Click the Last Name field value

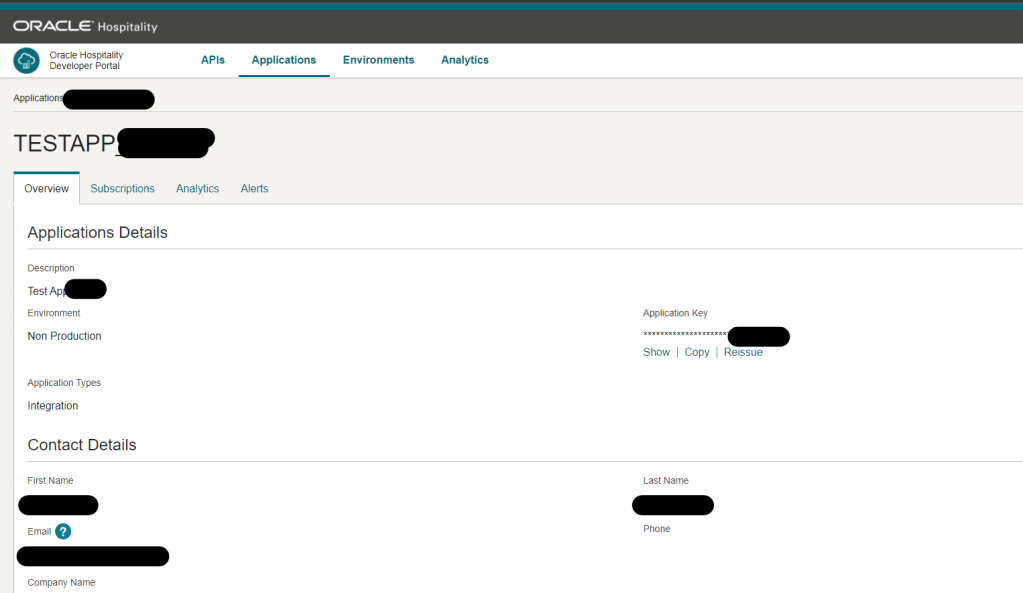click(x=673, y=505)
